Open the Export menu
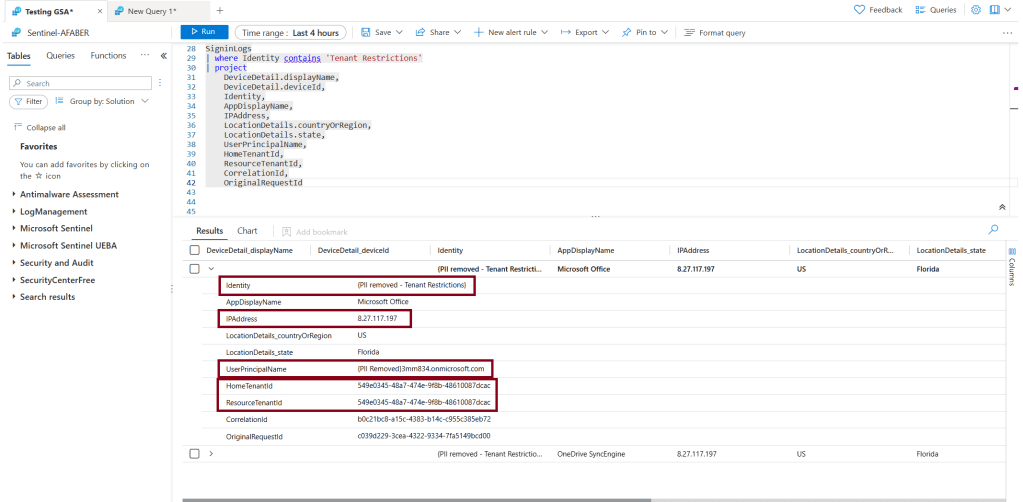This screenshot has height=502, width=1023. 586,32
